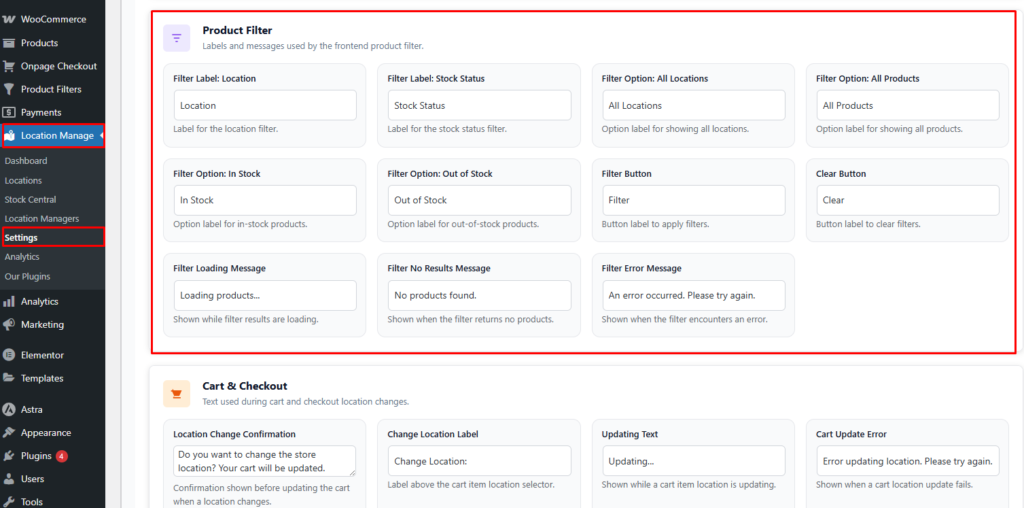The height and width of the screenshot is (508, 1024).
Task: Click the Products menu icon
Action: click(9, 43)
